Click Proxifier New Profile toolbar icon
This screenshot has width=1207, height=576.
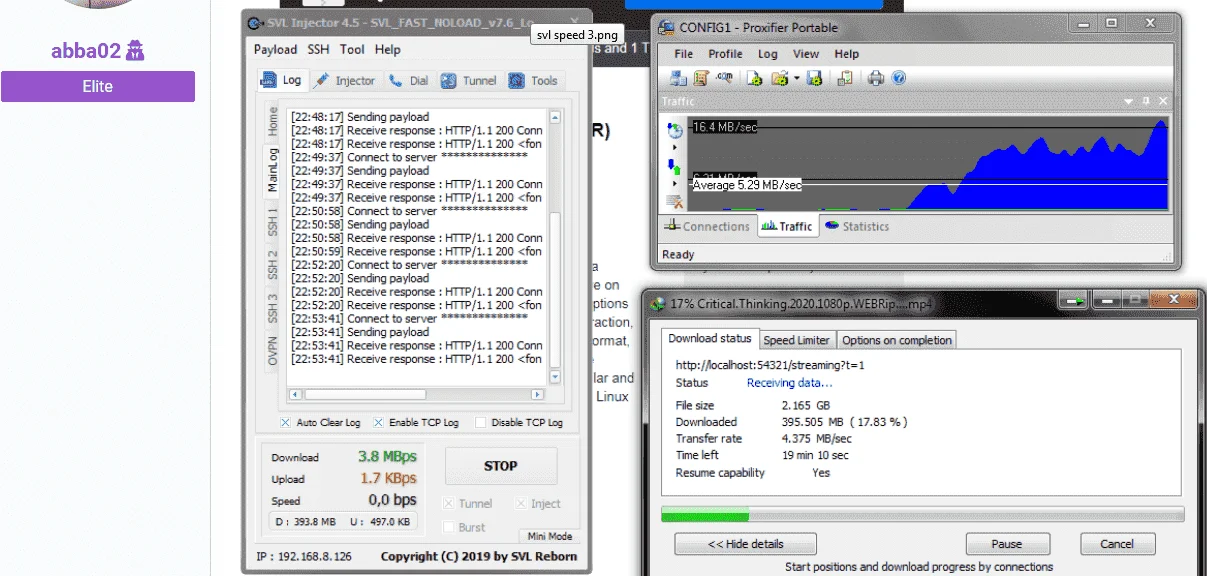point(755,78)
